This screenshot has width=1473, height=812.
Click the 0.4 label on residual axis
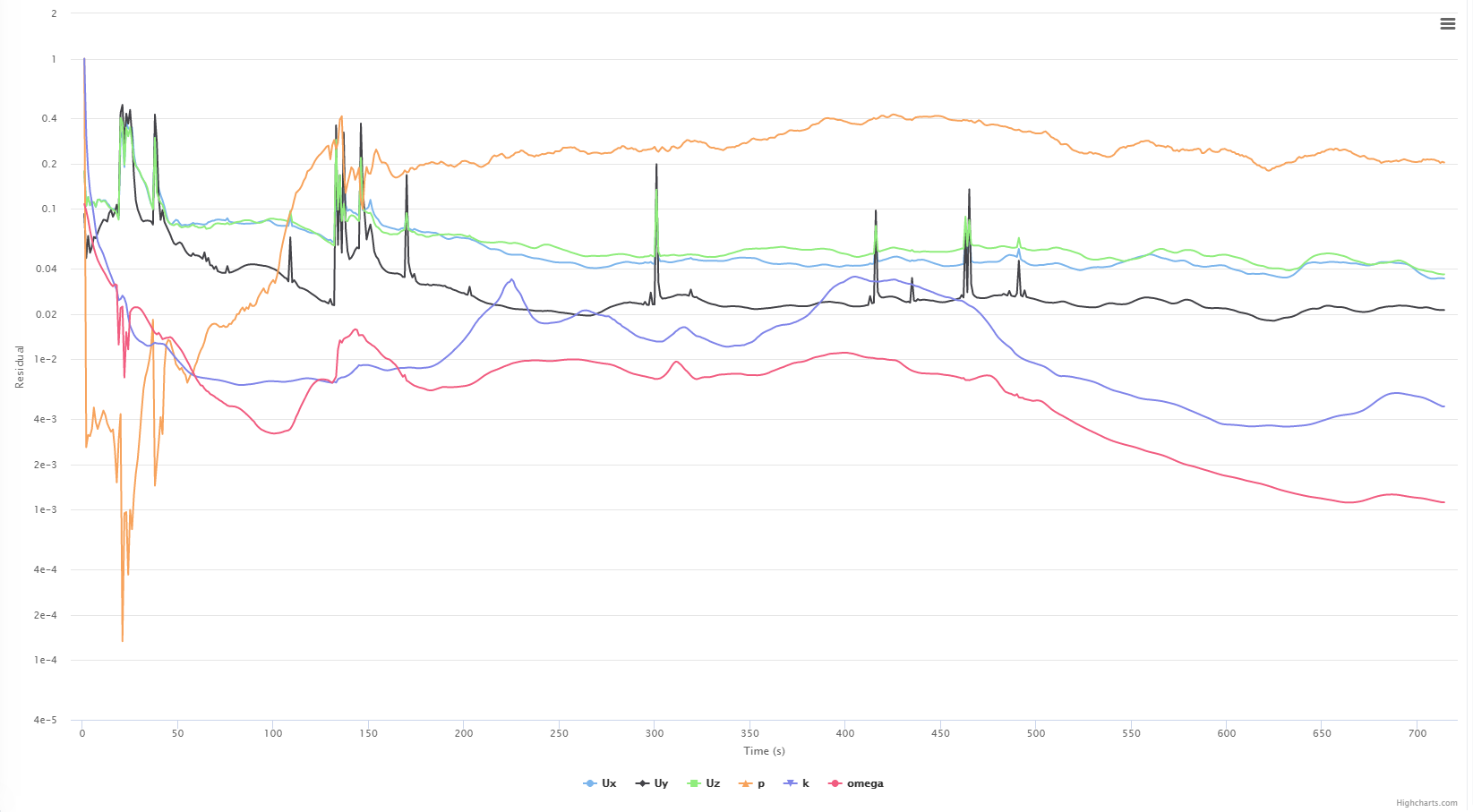click(x=48, y=118)
